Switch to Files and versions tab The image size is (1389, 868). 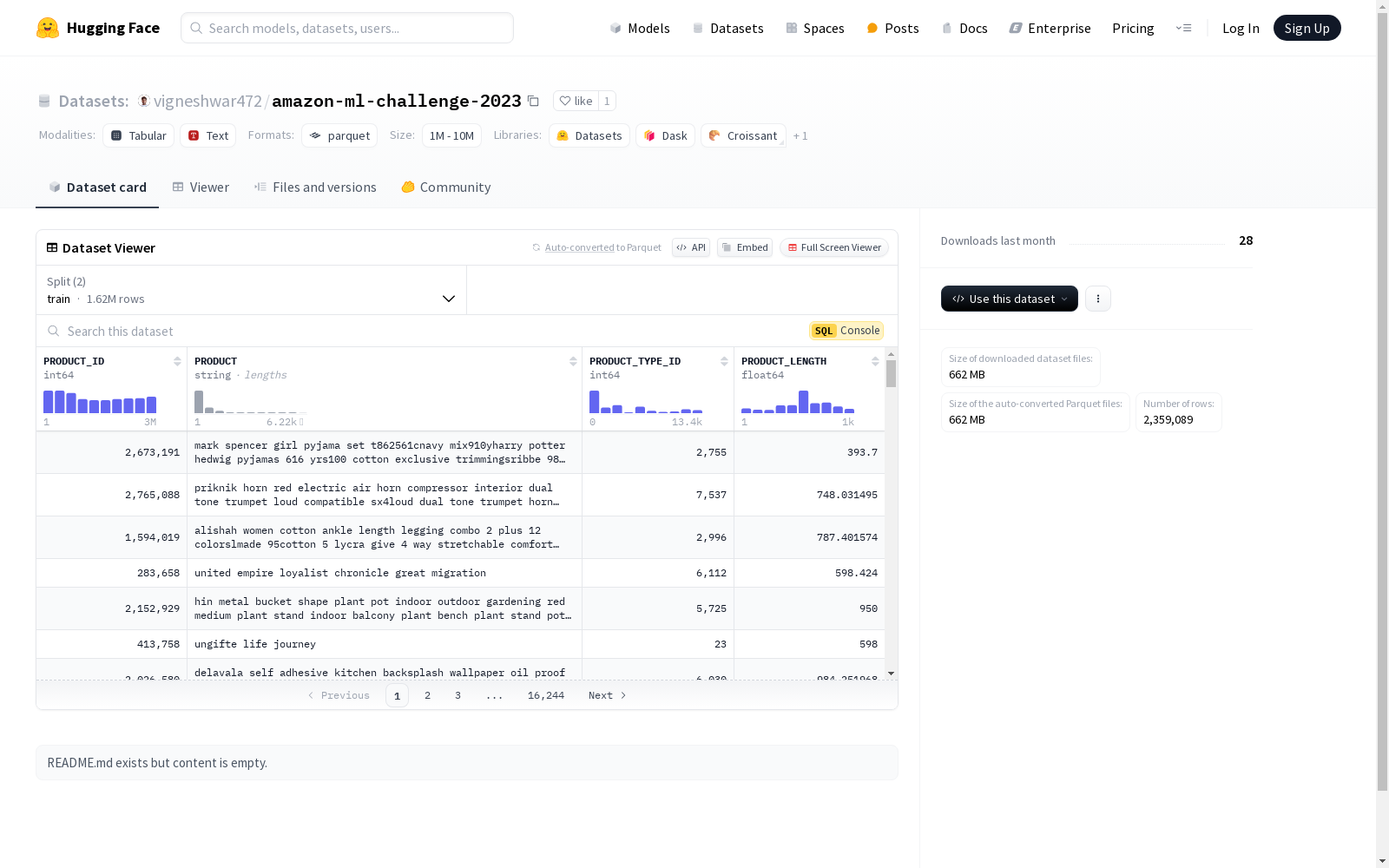pyautogui.click(x=315, y=187)
